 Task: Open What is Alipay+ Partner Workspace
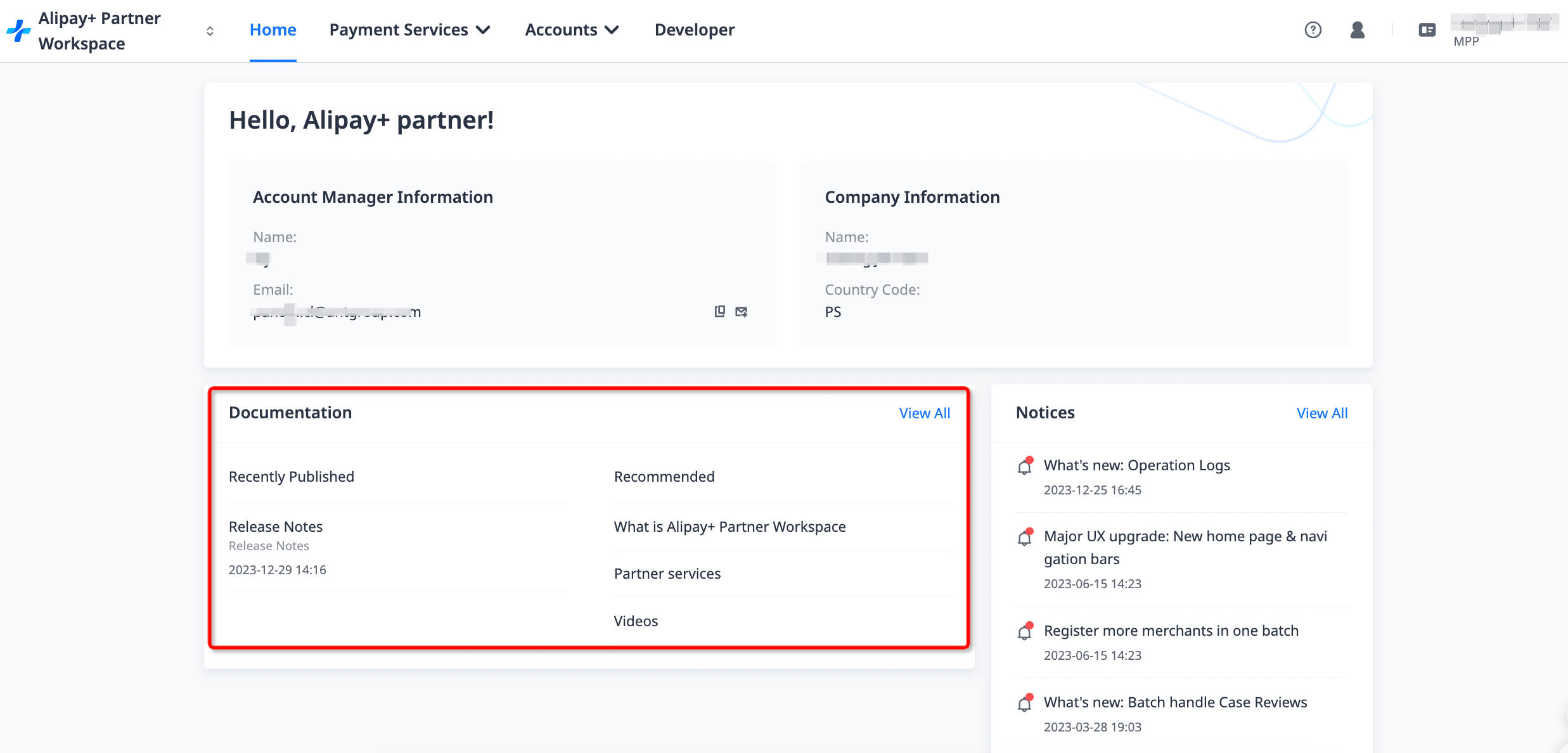729,527
